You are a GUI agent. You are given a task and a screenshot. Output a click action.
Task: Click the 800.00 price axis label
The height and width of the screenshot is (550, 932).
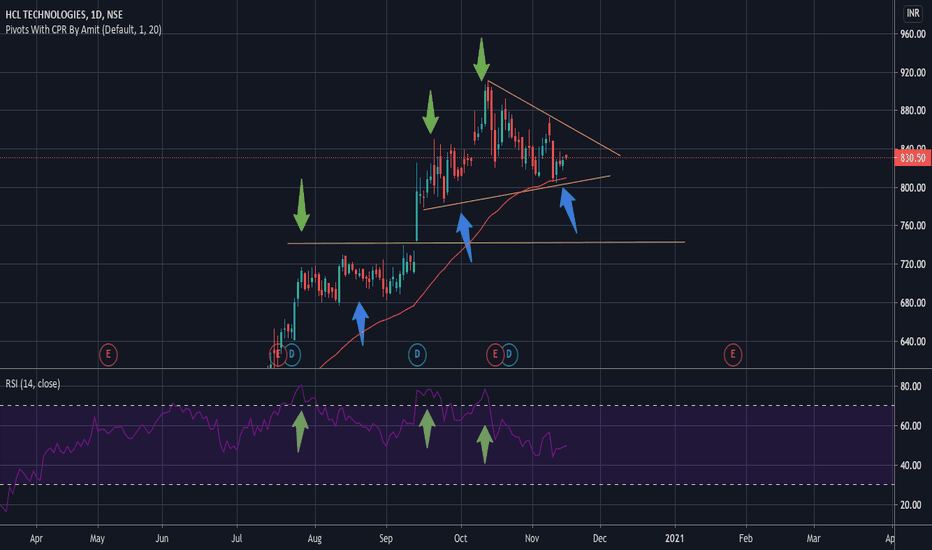913,188
